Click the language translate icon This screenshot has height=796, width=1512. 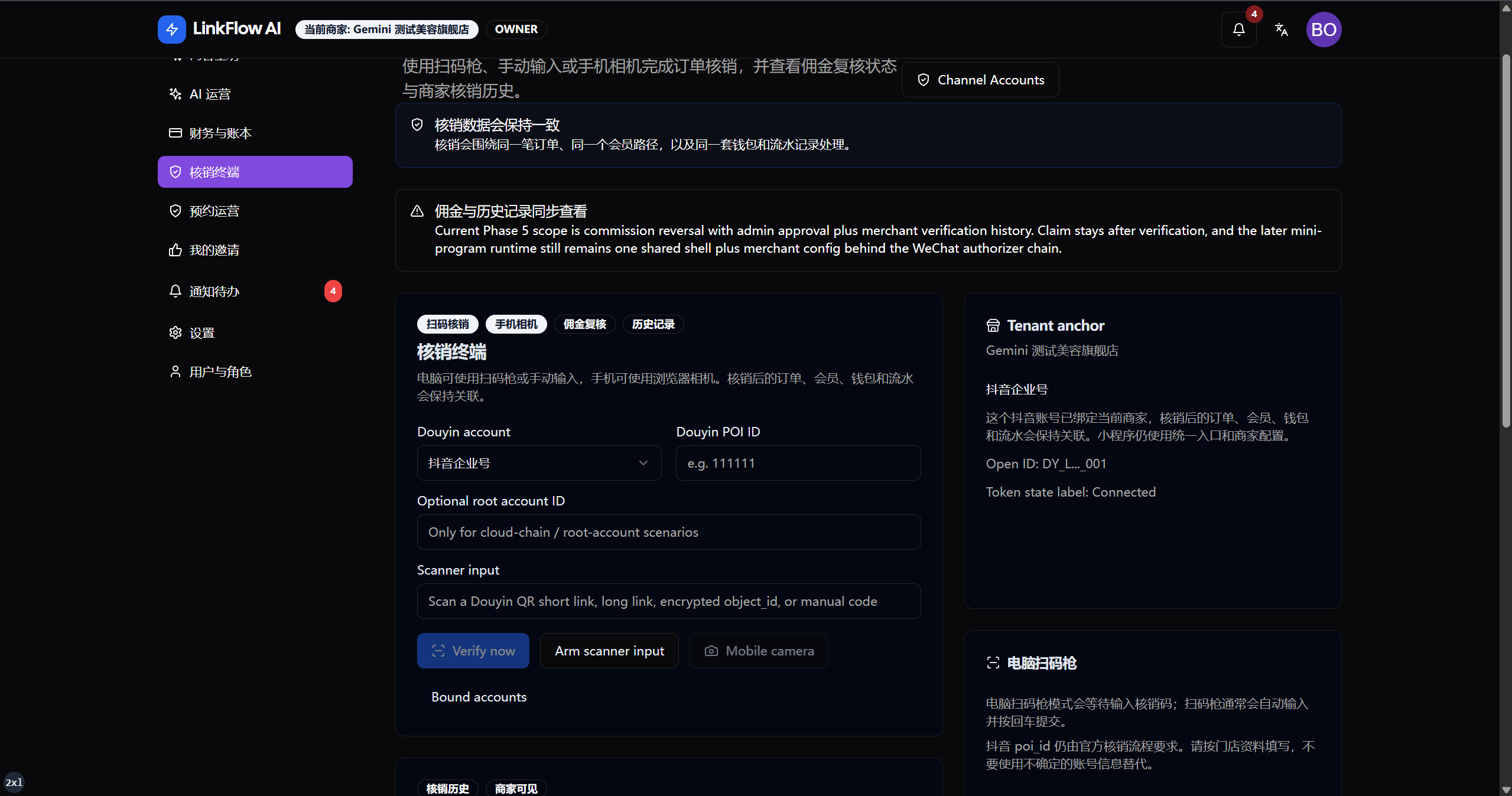[1281, 29]
